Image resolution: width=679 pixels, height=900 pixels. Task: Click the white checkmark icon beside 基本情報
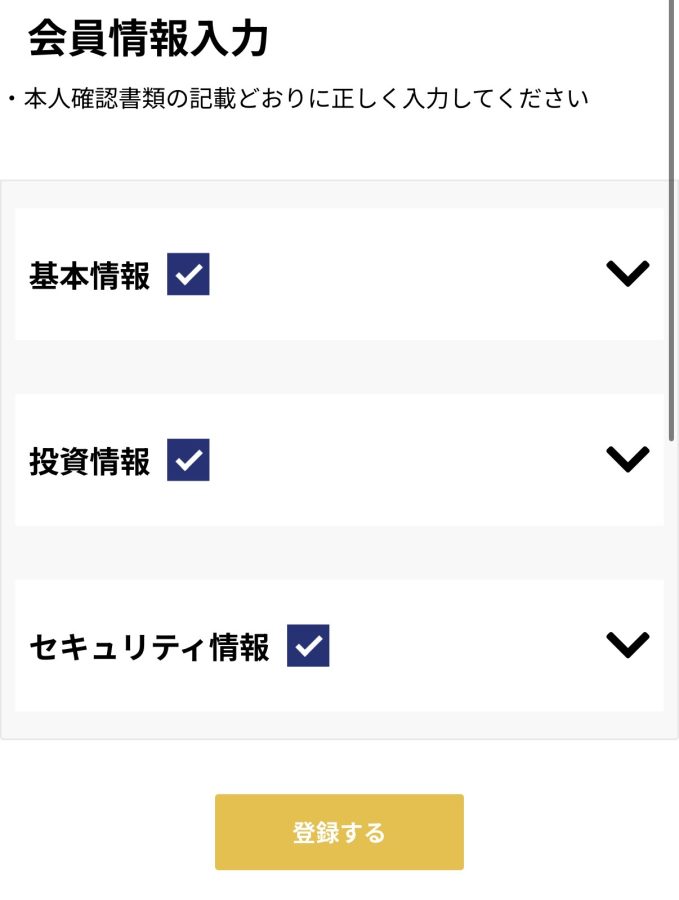tap(188, 274)
